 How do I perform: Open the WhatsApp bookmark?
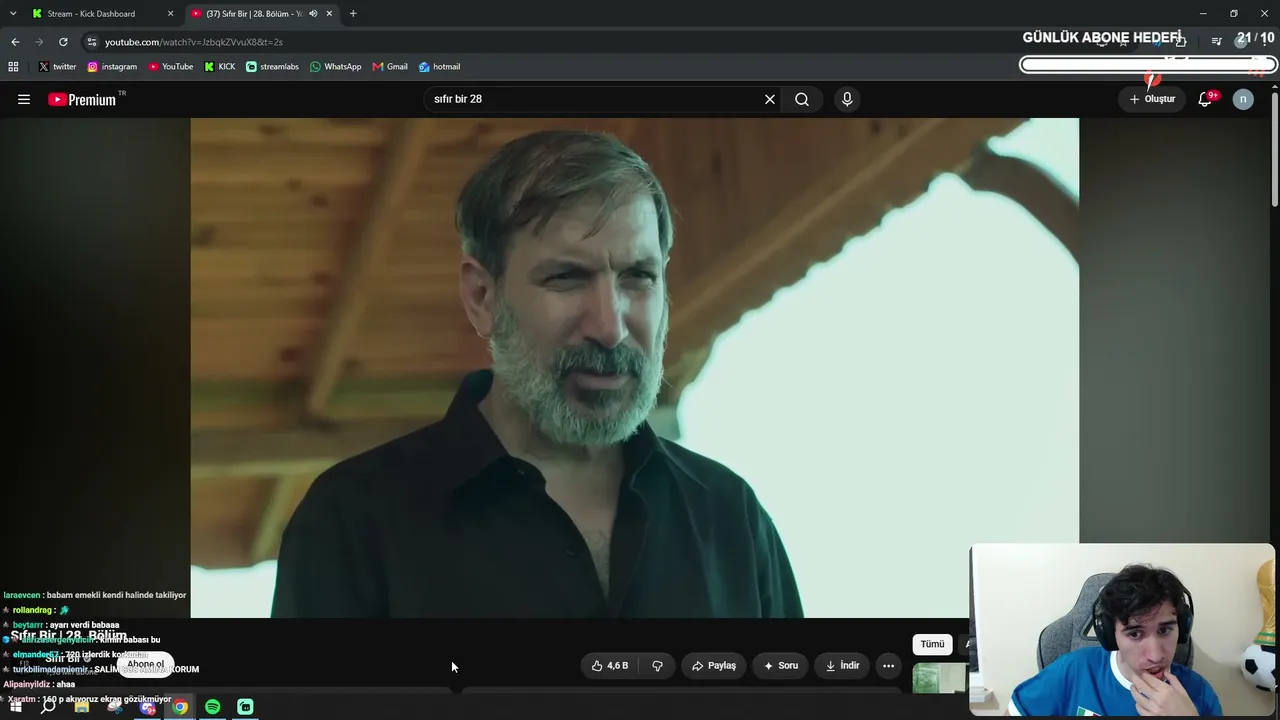pyautogui.click(x=335, y=67)
